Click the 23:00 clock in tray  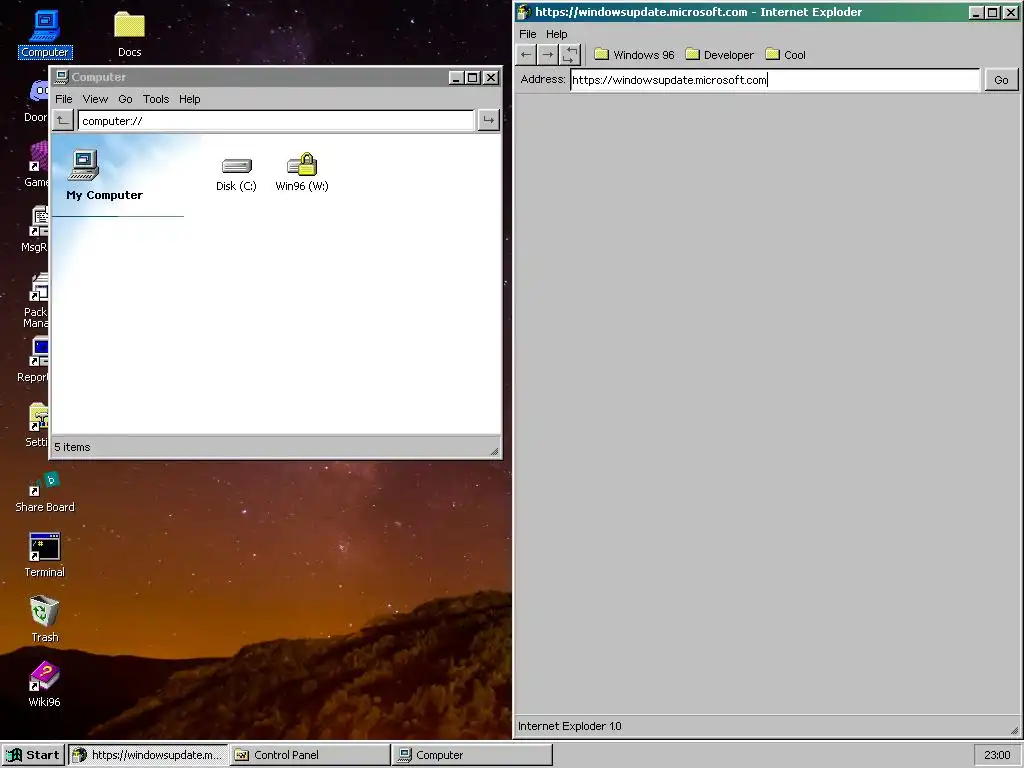point(997,755)
